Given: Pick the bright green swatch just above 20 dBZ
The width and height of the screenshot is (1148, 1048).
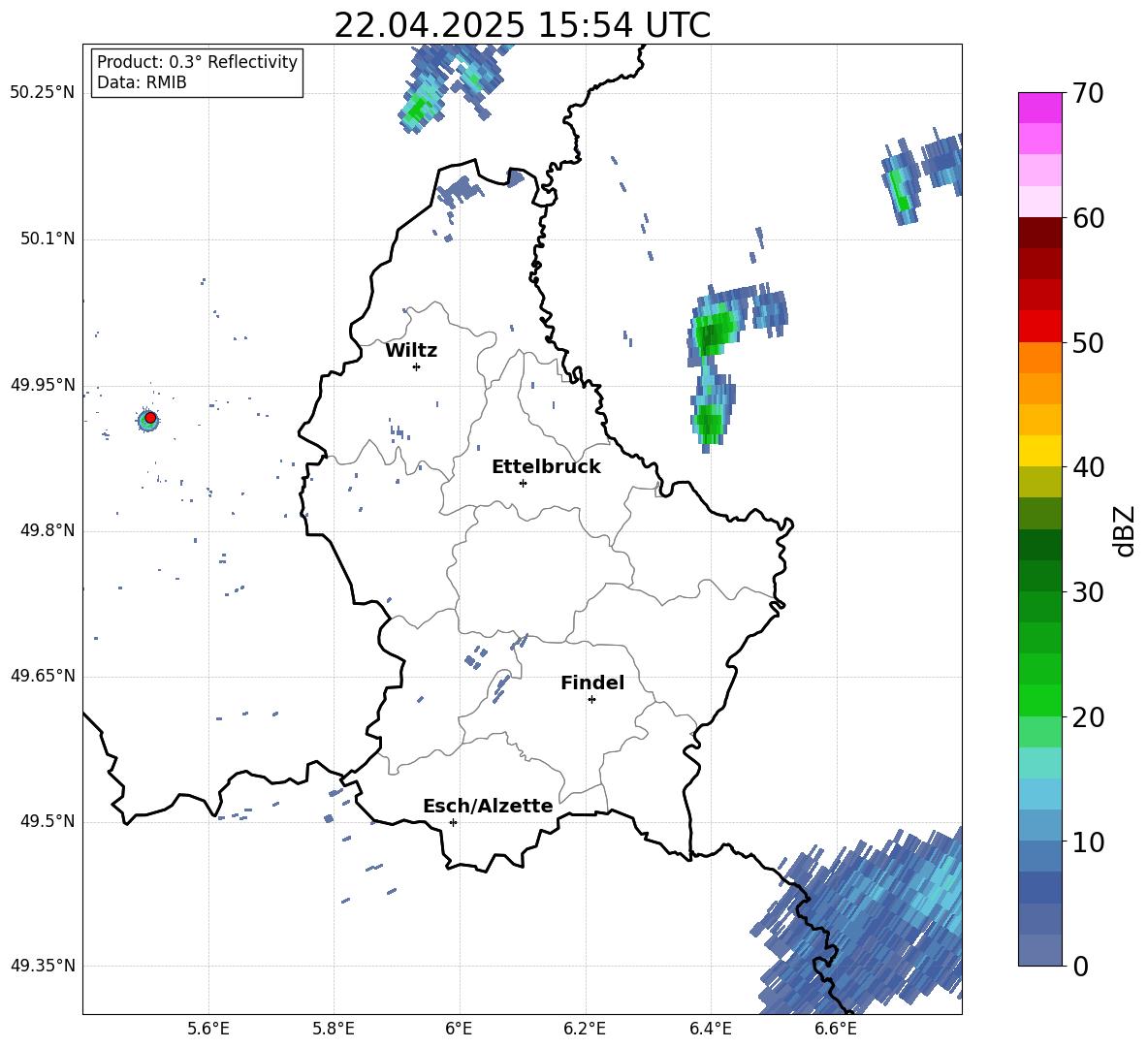Looking at the screenshot, I should tap(1039, 700).
